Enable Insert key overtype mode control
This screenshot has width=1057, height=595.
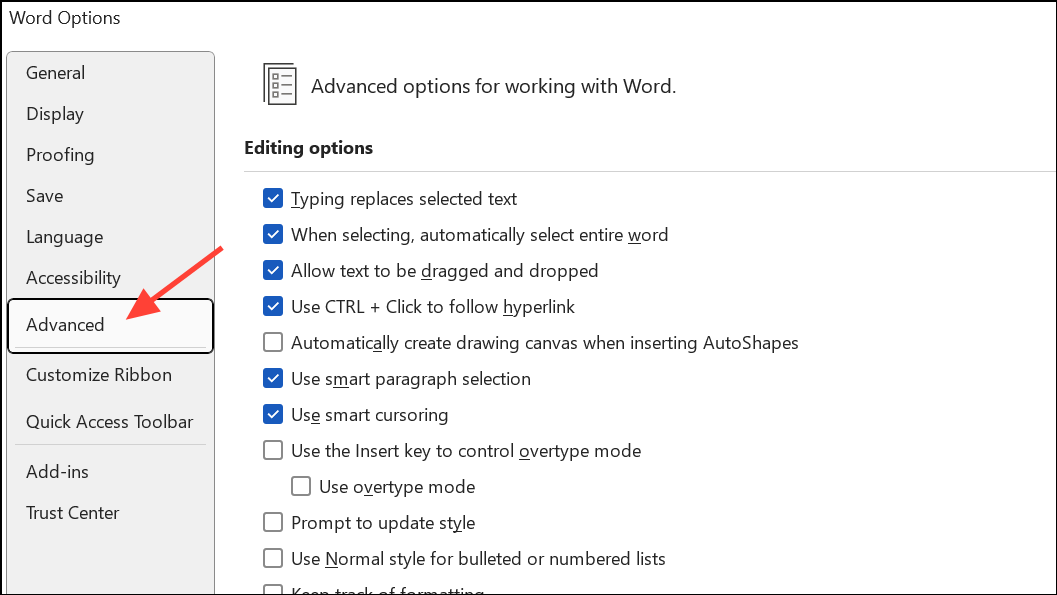[273, 451]
